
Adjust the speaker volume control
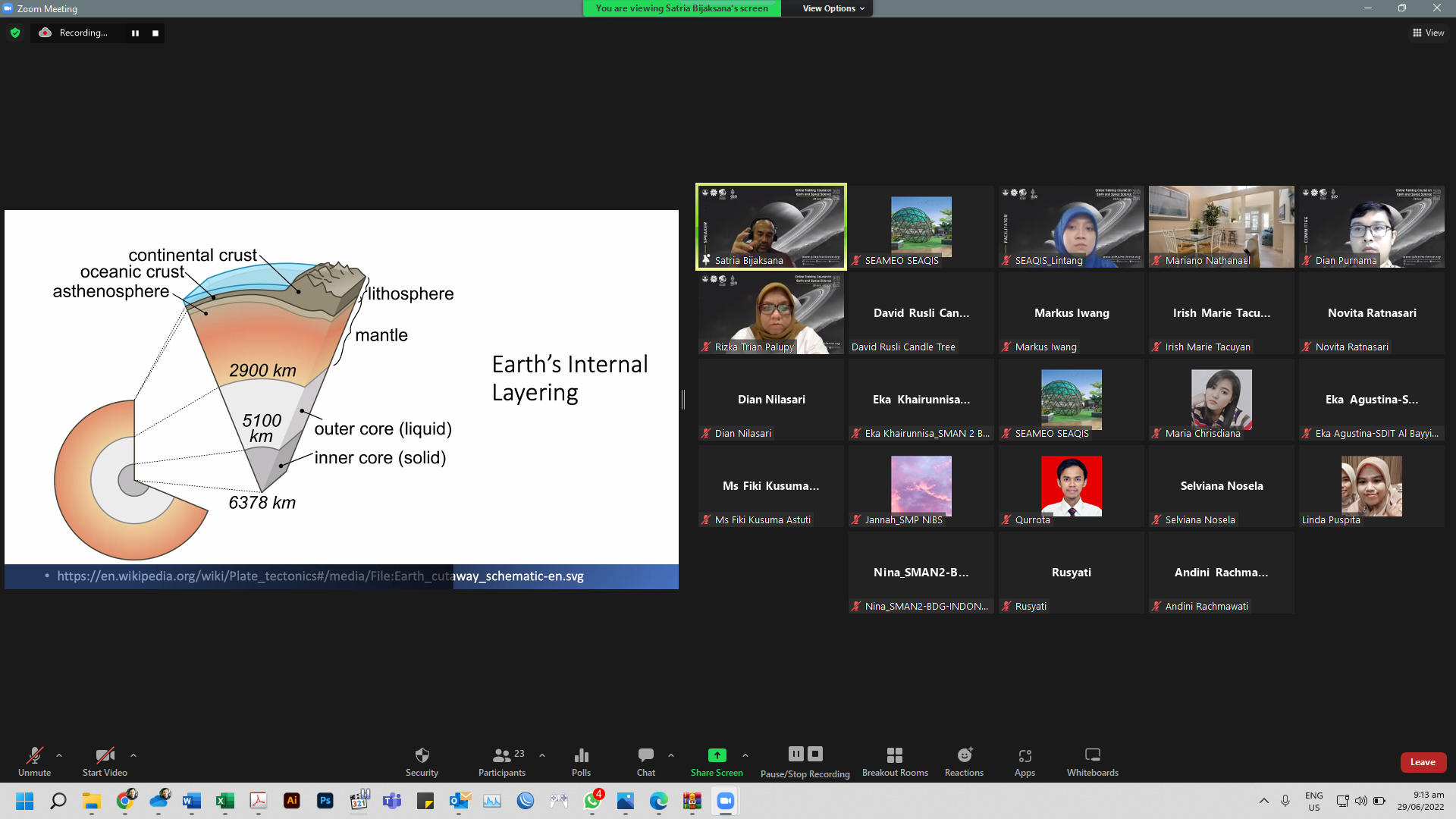[1361, 801]
